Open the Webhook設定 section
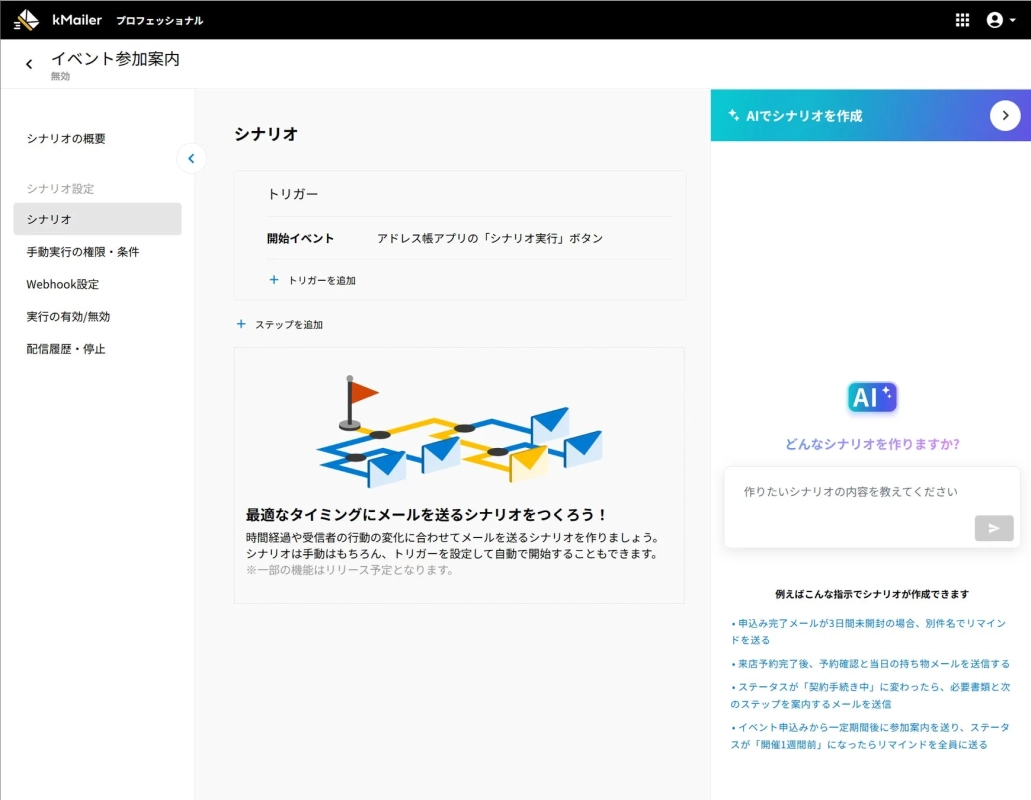Screen dimensions: 1031x800 click(64, 284)
